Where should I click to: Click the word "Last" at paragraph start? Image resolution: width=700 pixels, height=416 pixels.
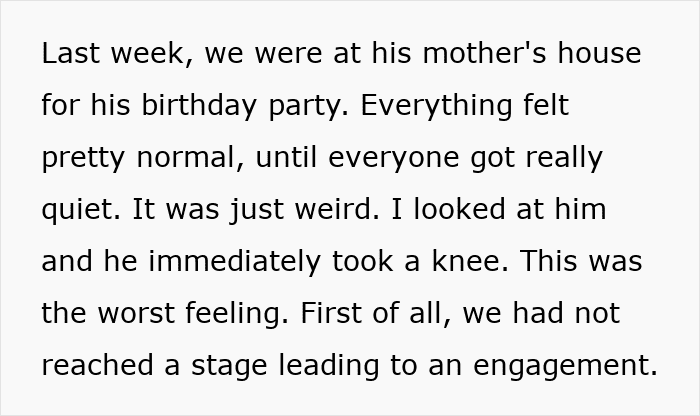[x=71, y=53]
